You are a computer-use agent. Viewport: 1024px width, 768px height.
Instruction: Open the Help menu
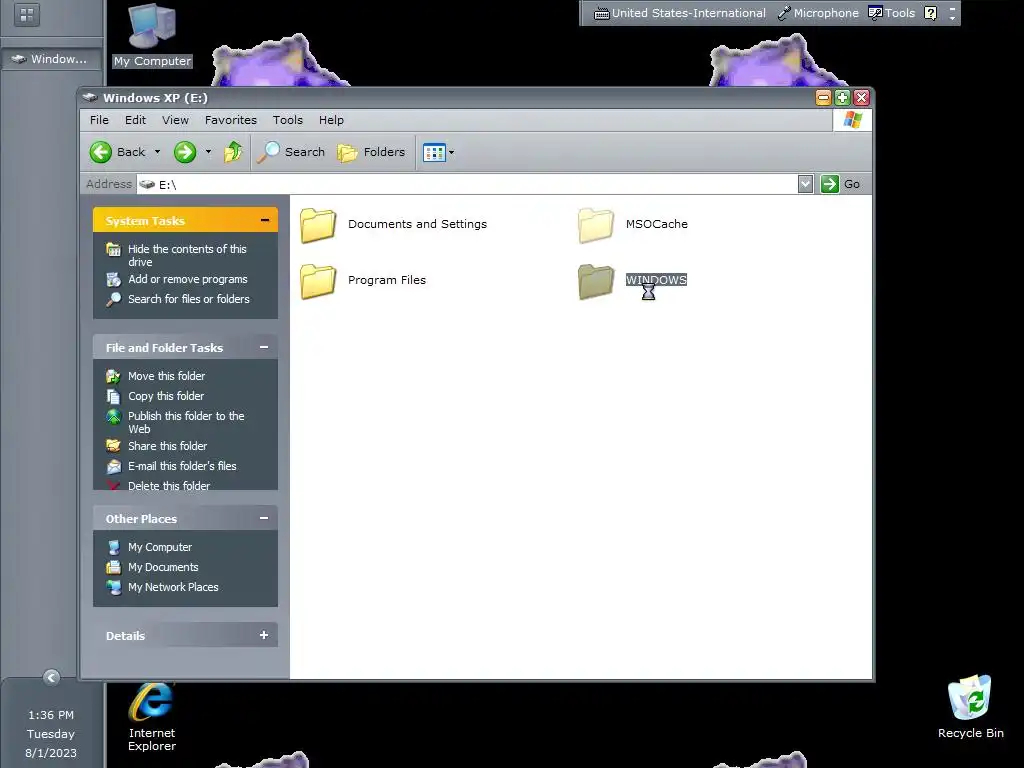(x=331, y=120)
